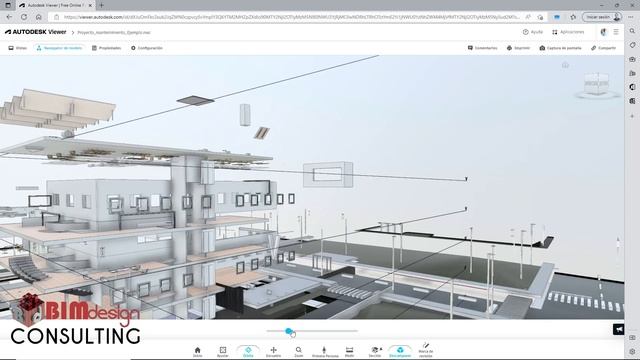640x360 pixels.
Task: Open a new browser tab
Action: coord(101,5)
